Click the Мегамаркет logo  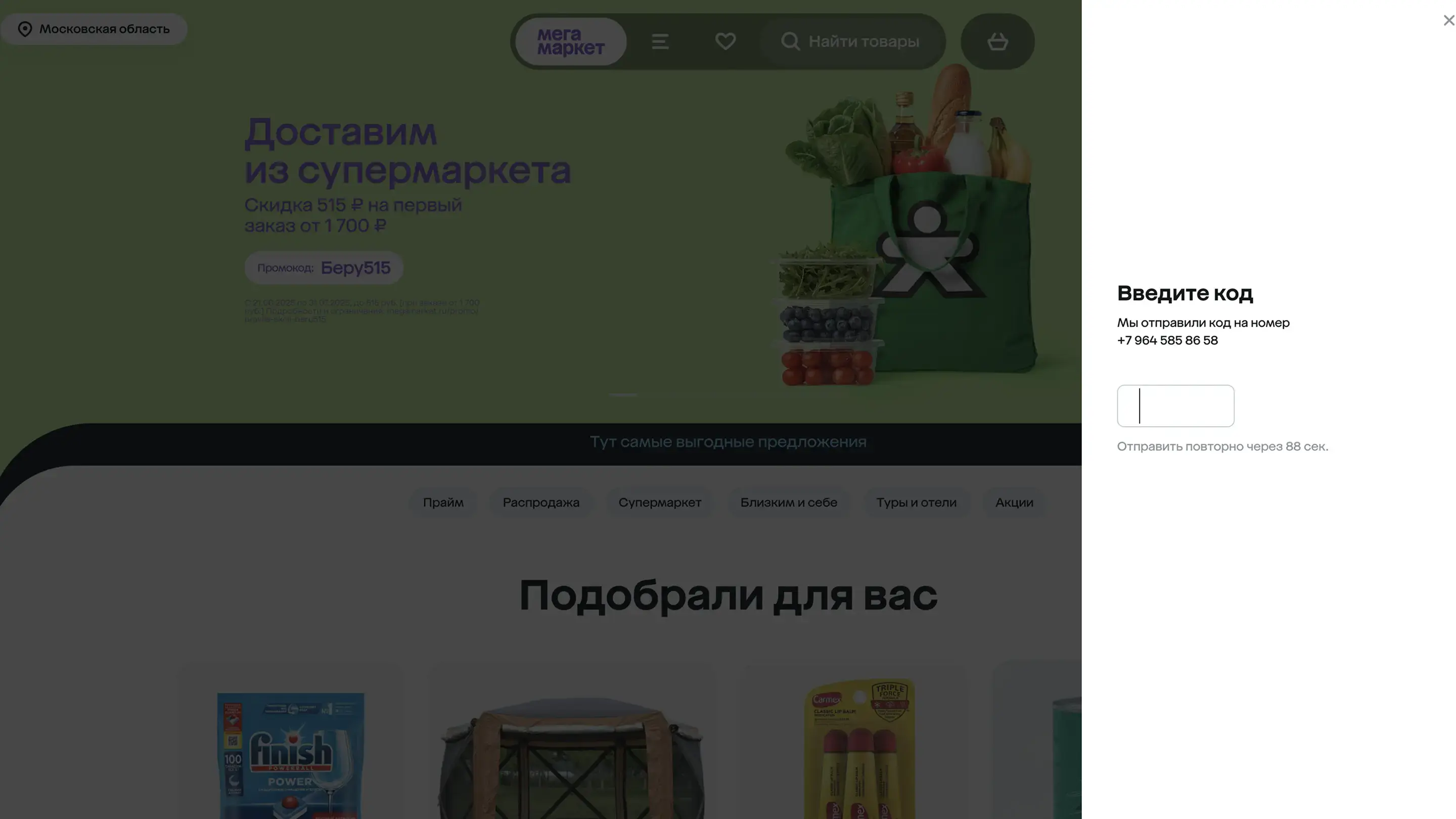point(570,42)
